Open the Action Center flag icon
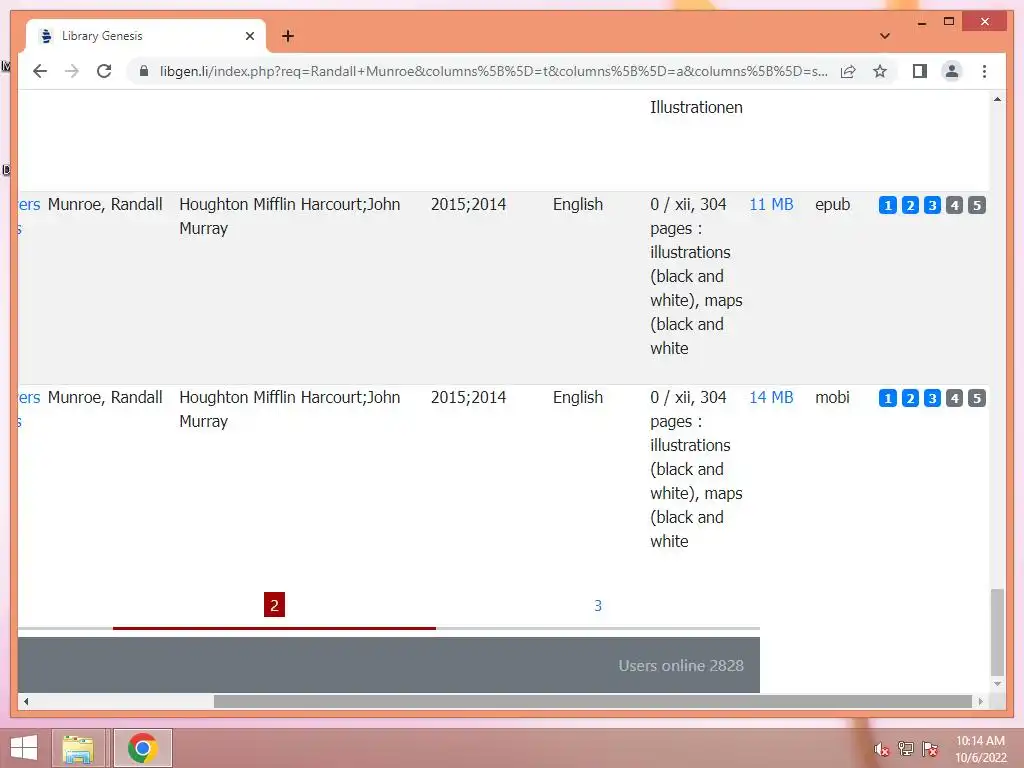The width and height of the screenshot is (1024, 768). 930,749
